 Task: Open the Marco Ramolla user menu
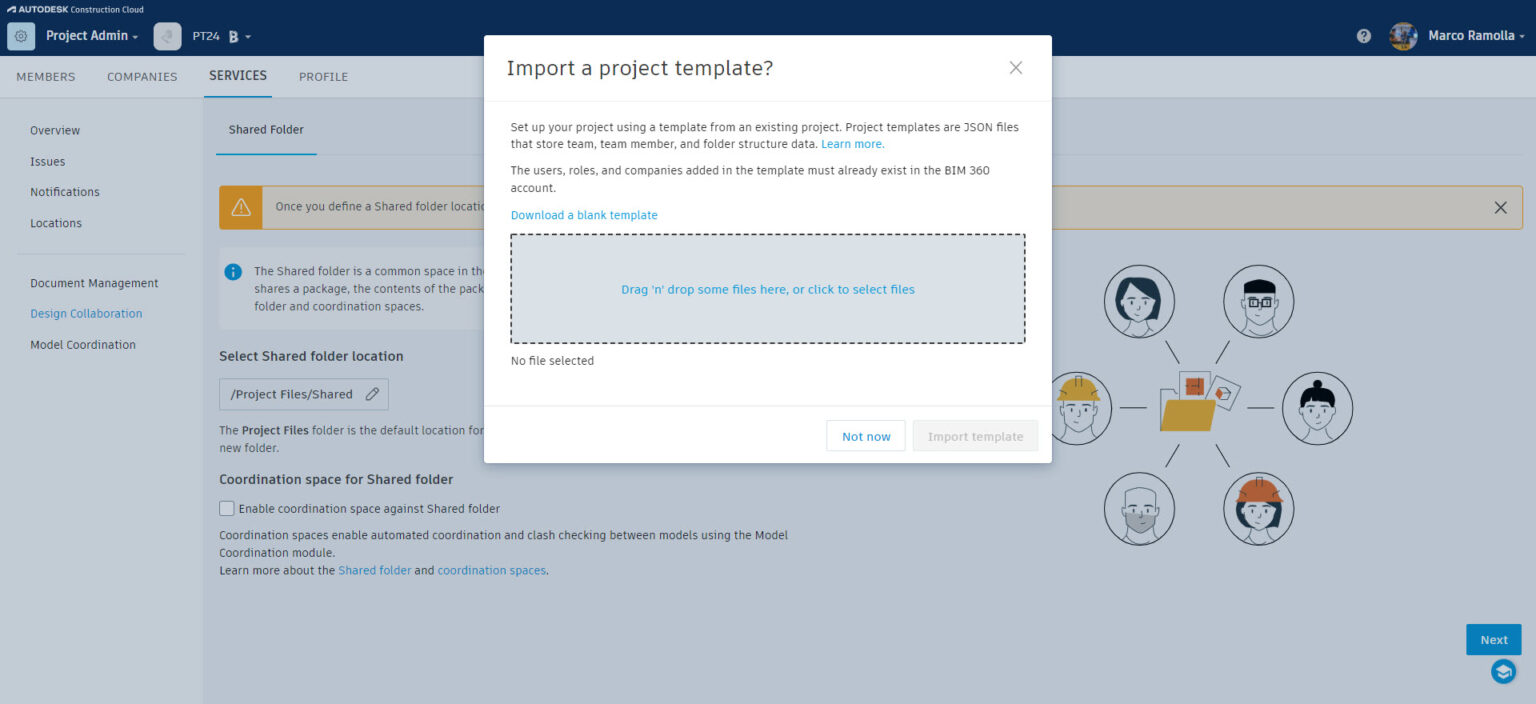tap(1476, 36)
